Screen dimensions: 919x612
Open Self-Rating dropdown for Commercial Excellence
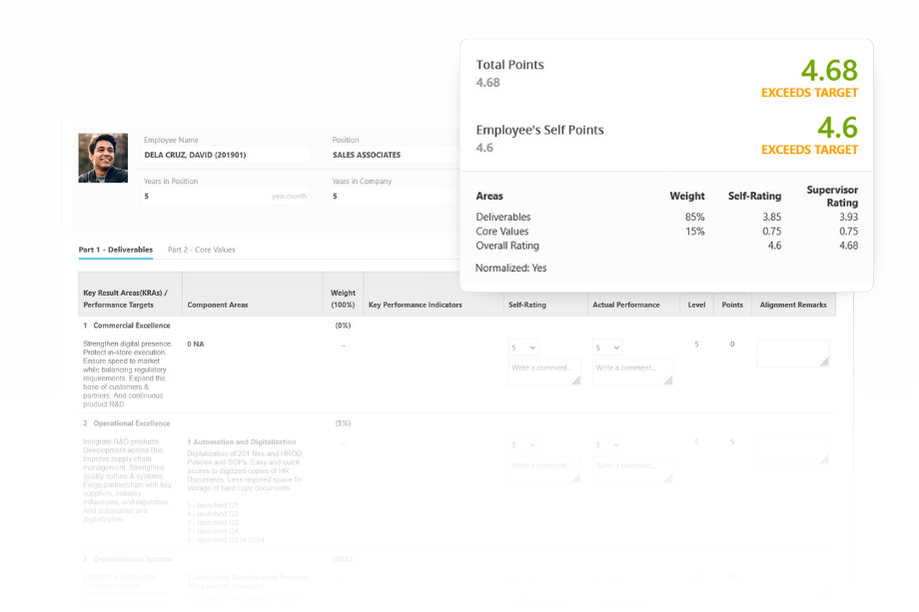tap(524, 348)
